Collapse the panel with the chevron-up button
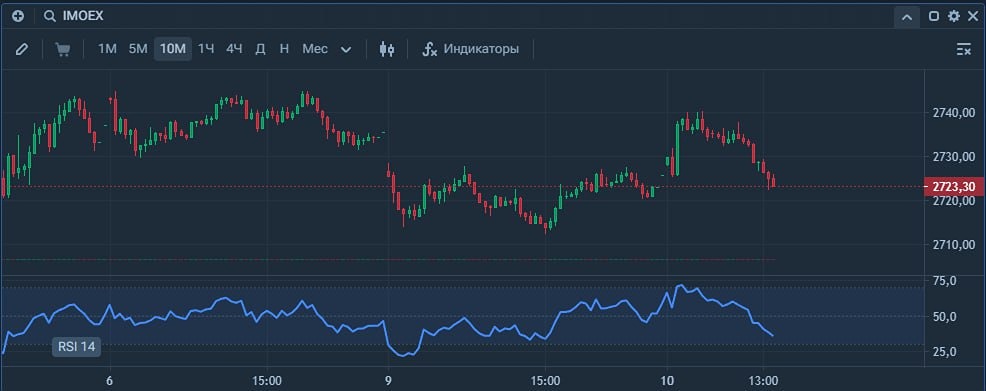This screenshot has height=391, width=986. [x=907, y=17]
